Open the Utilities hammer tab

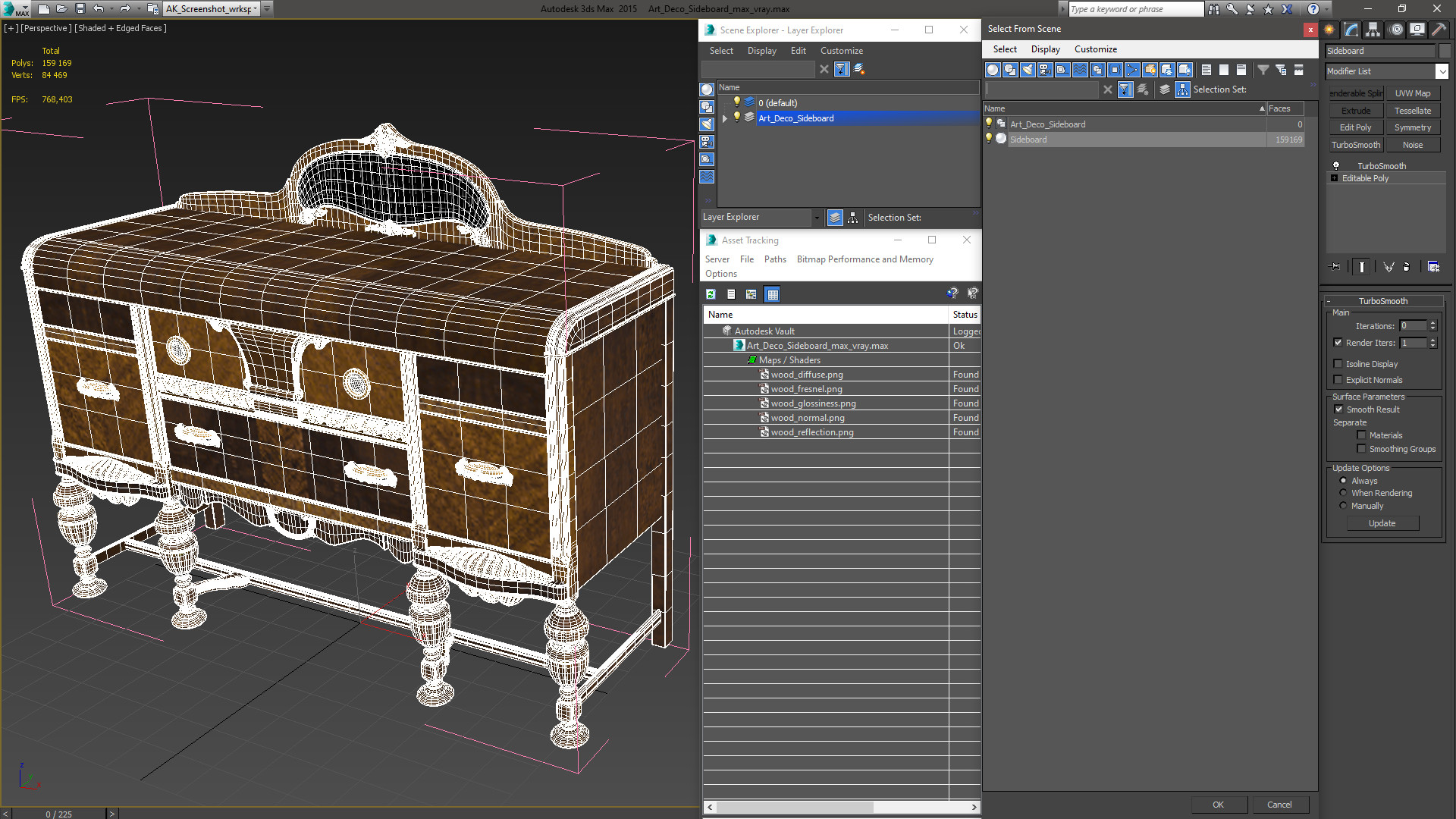(1438, 30)
